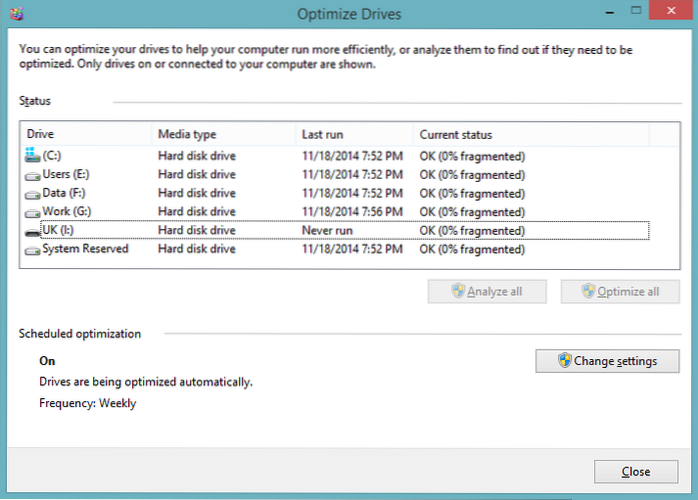Click the Optimize all button
Image resolution: width=698 pixels, height=500 pixels.
(620, 292)
